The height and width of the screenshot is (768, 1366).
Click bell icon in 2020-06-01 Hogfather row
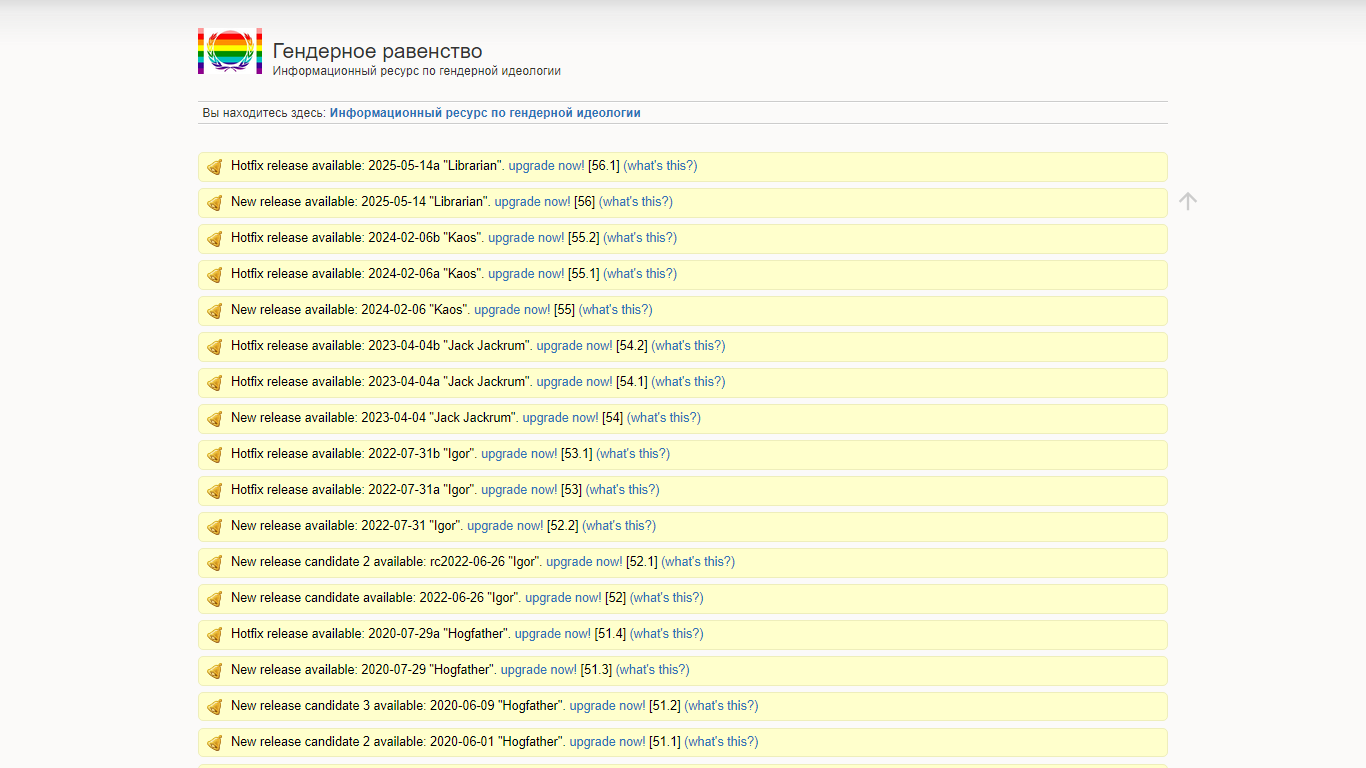pyautogui.click(x=215, y=743)
